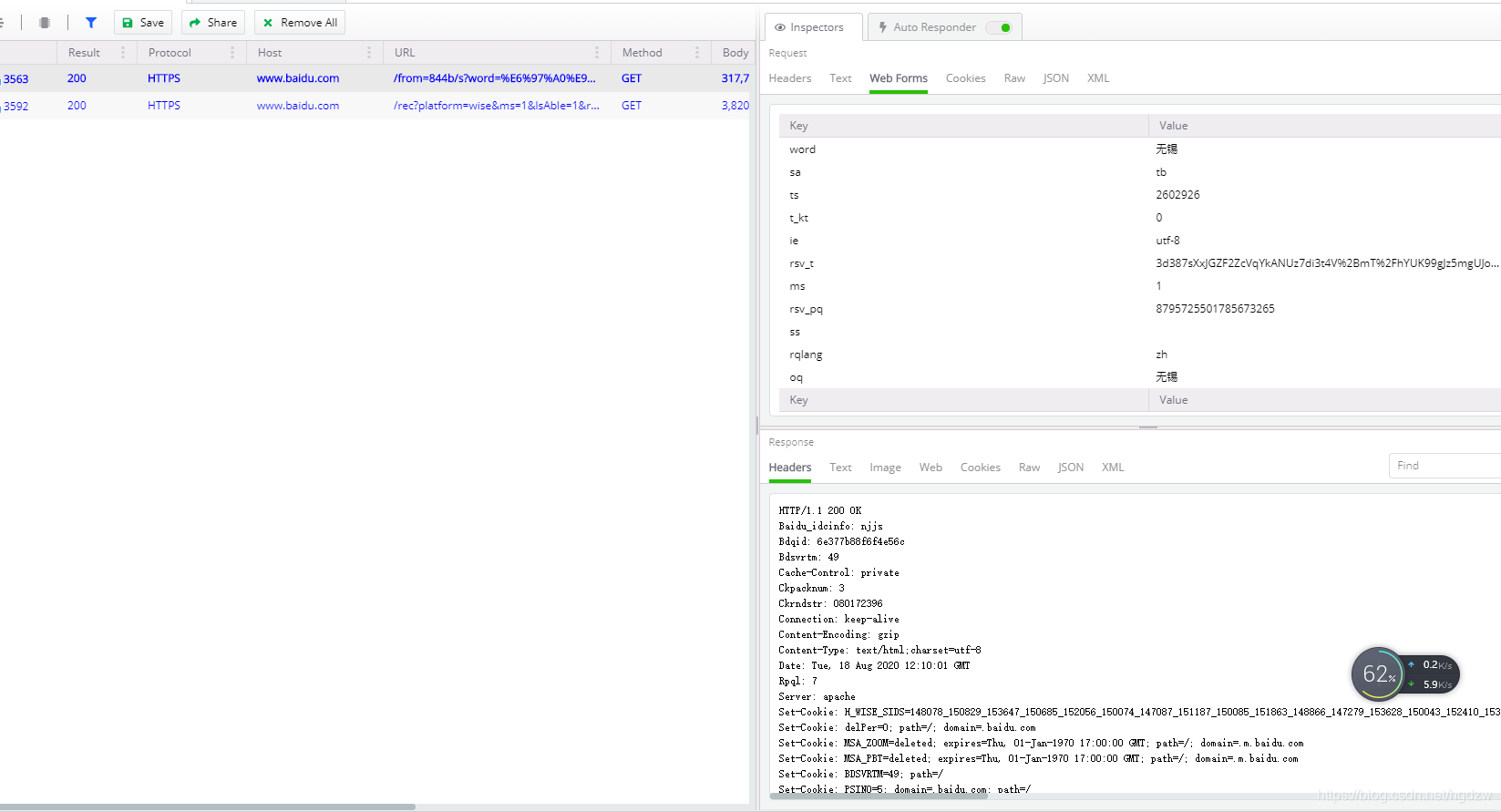Screen dimensions: 1501x812
Task: Open the response XML tab
Action: pos(1113,468)
